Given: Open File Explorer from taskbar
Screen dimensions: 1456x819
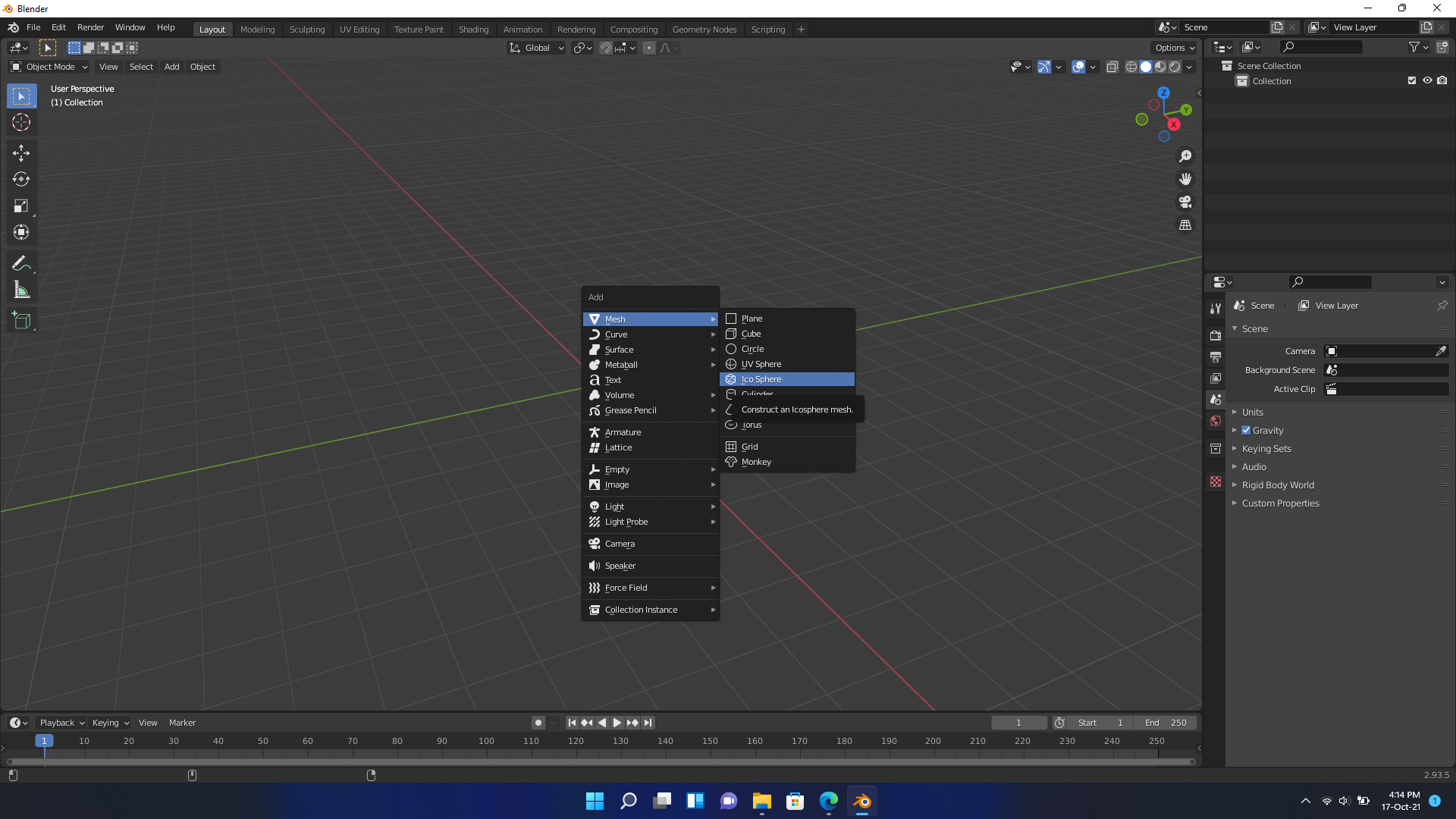Looking at the screenshot, I should tap(762, 801).
